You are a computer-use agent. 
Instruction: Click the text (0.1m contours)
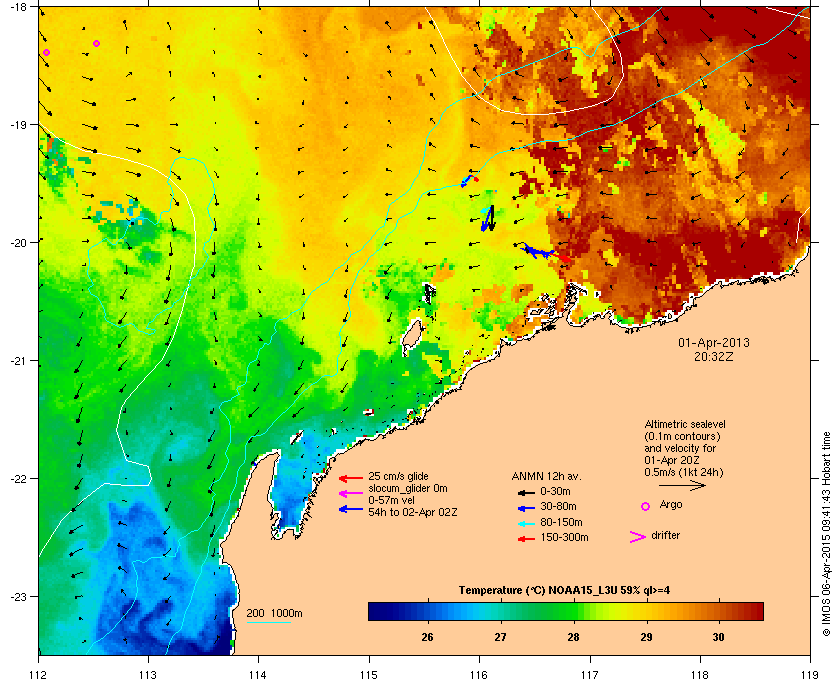[682, 436]
